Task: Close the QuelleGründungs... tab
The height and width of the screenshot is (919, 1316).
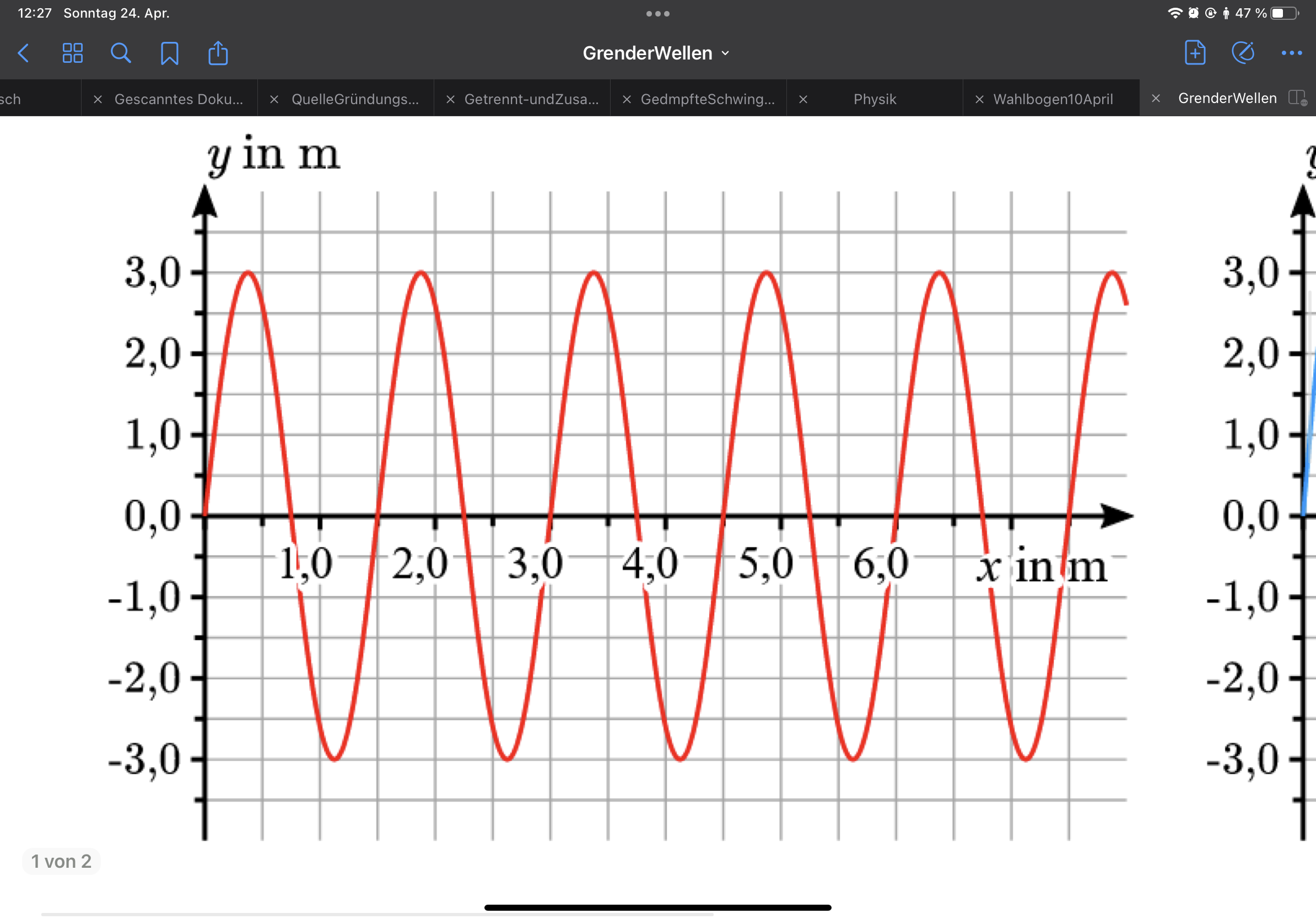Action: pyautogui.click(x=274, y=99)
